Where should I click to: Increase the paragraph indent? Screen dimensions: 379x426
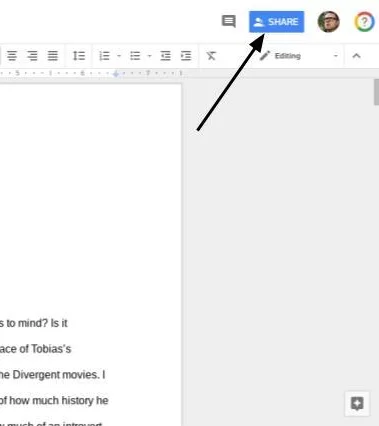pyautogui.click(x=186, y=56)
